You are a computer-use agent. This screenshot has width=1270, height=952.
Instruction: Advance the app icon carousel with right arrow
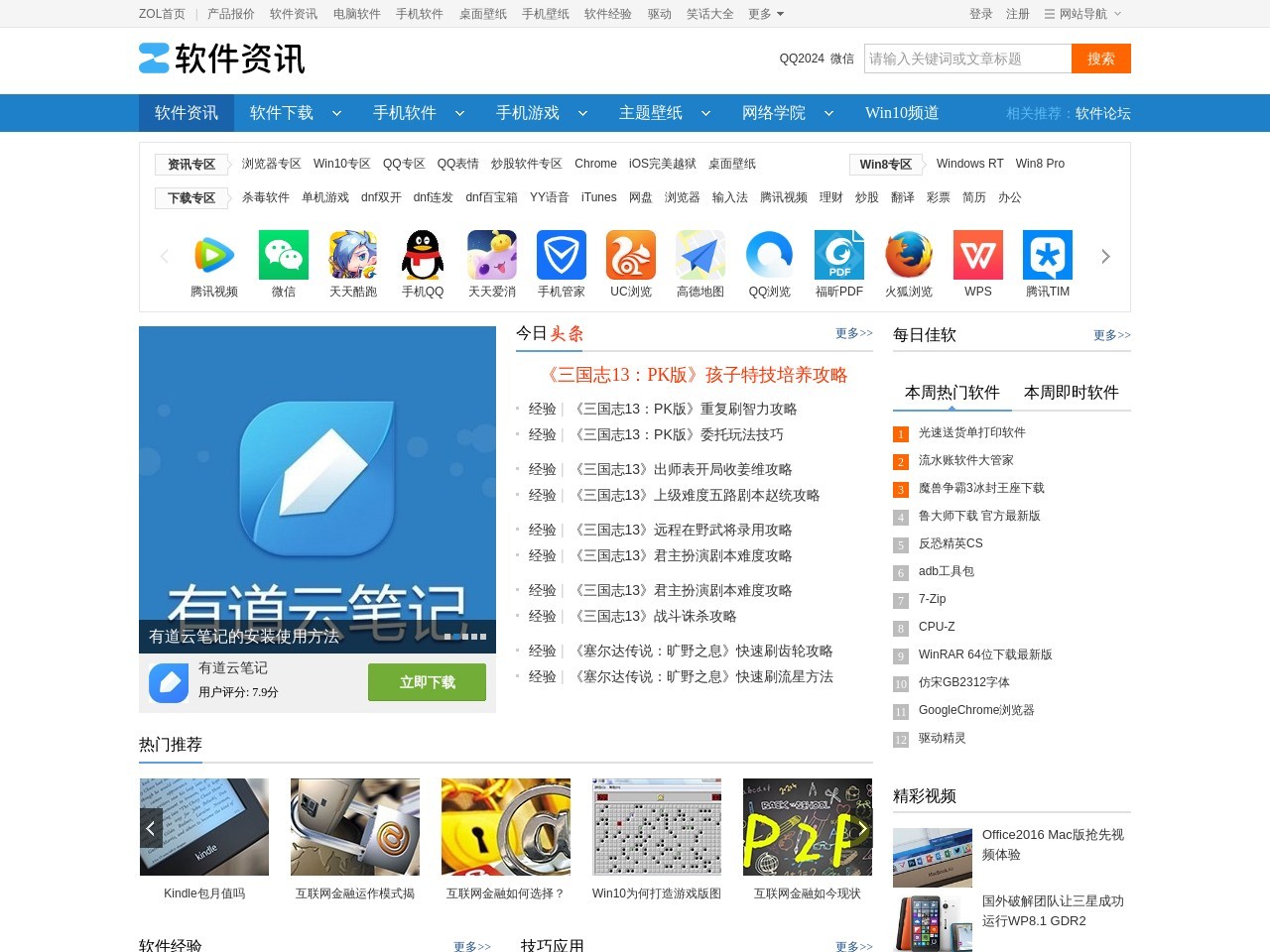coord(1105,256)
